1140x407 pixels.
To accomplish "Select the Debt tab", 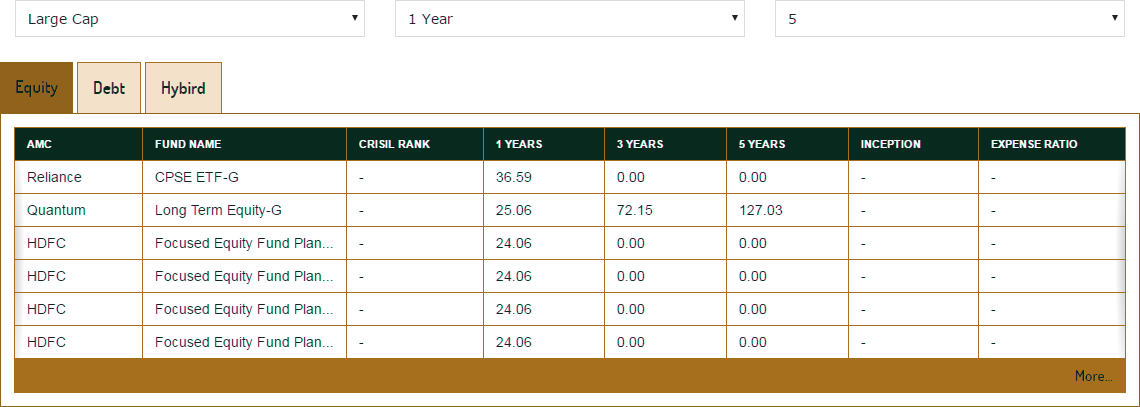I will 109,88.
